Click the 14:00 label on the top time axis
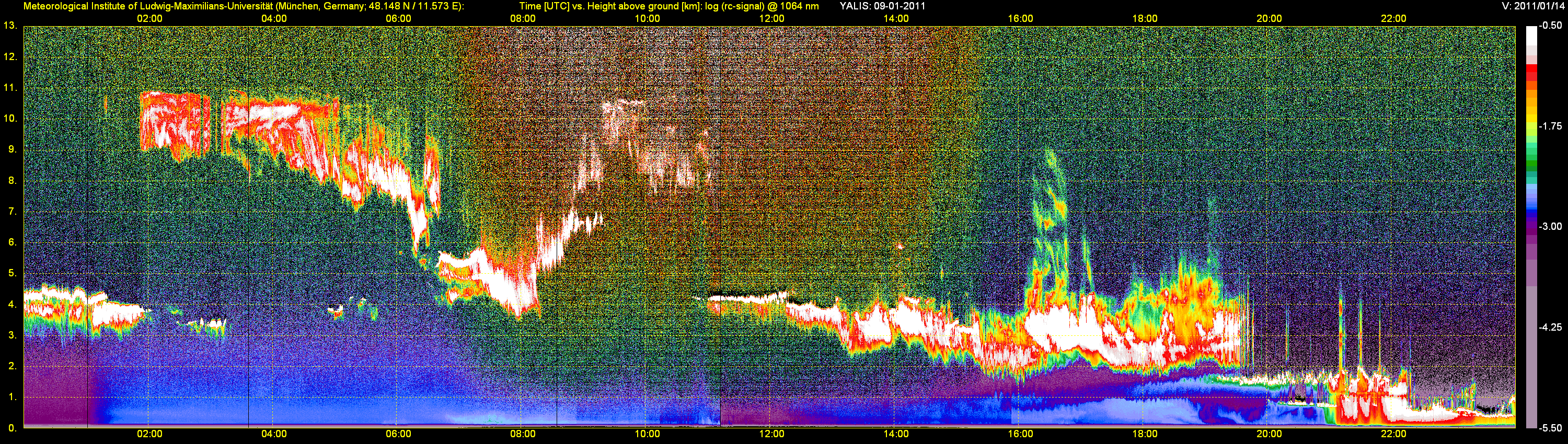This screenshot has width=1568, height=444. [896, 19]
